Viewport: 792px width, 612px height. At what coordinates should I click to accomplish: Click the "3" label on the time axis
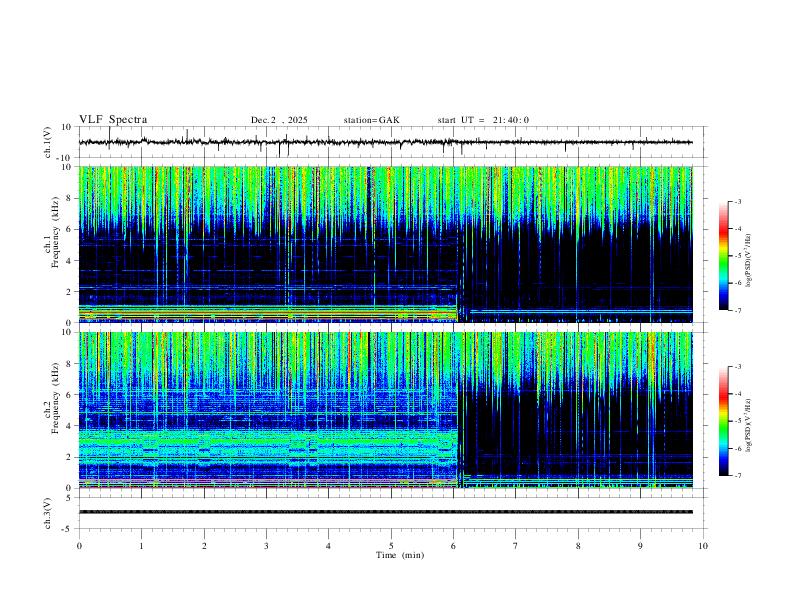tap(266, 546)
